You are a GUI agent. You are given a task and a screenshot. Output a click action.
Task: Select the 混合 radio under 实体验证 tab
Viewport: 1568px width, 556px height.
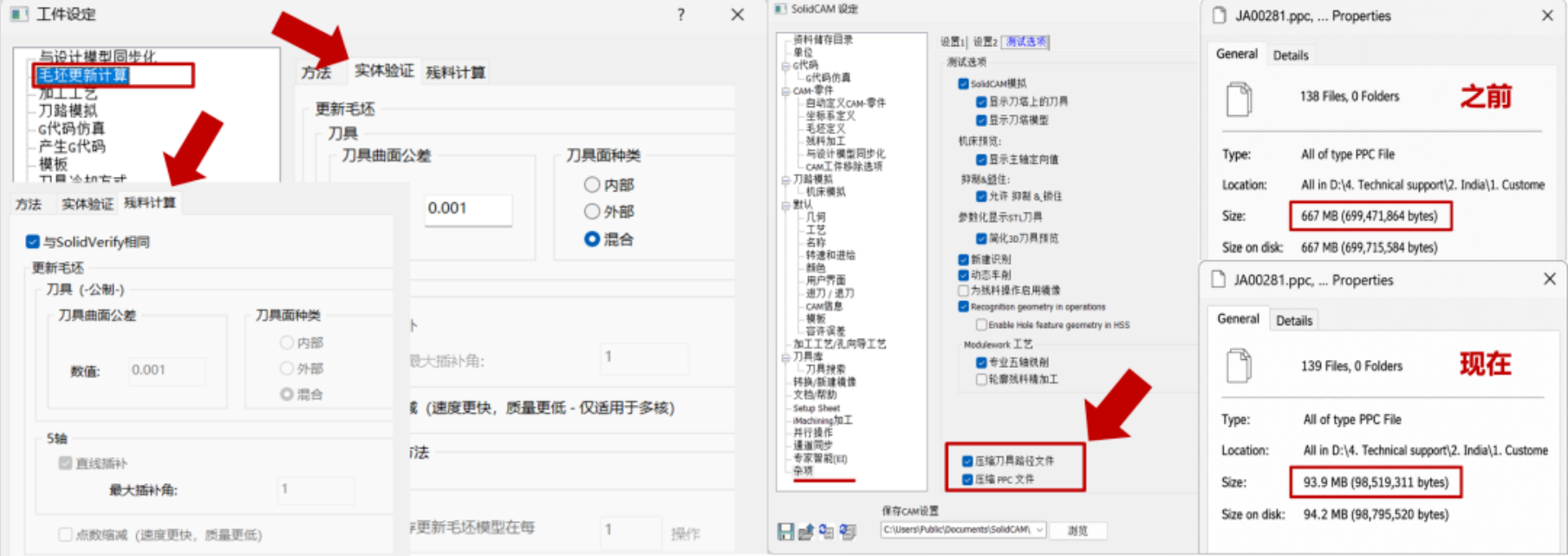(592, 239)
